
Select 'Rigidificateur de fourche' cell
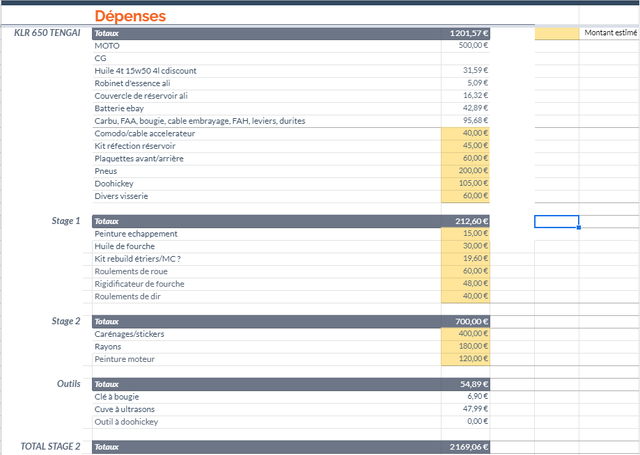pyautogui.click(x=267, y=284)
